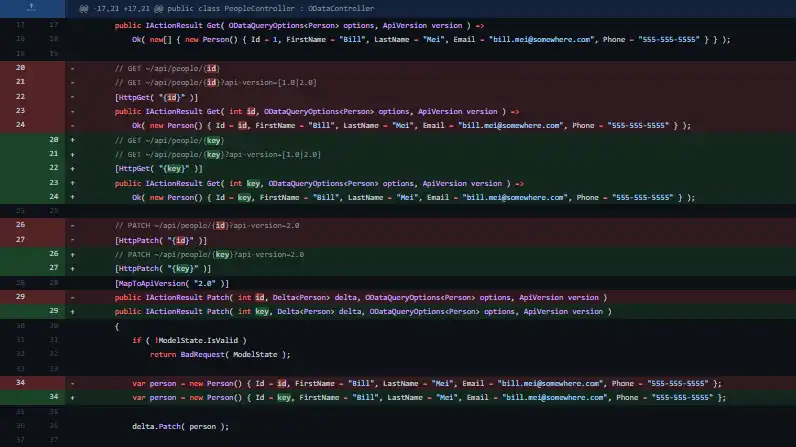Select removed line number 24

pyautogui.click(x=20, y=125)
